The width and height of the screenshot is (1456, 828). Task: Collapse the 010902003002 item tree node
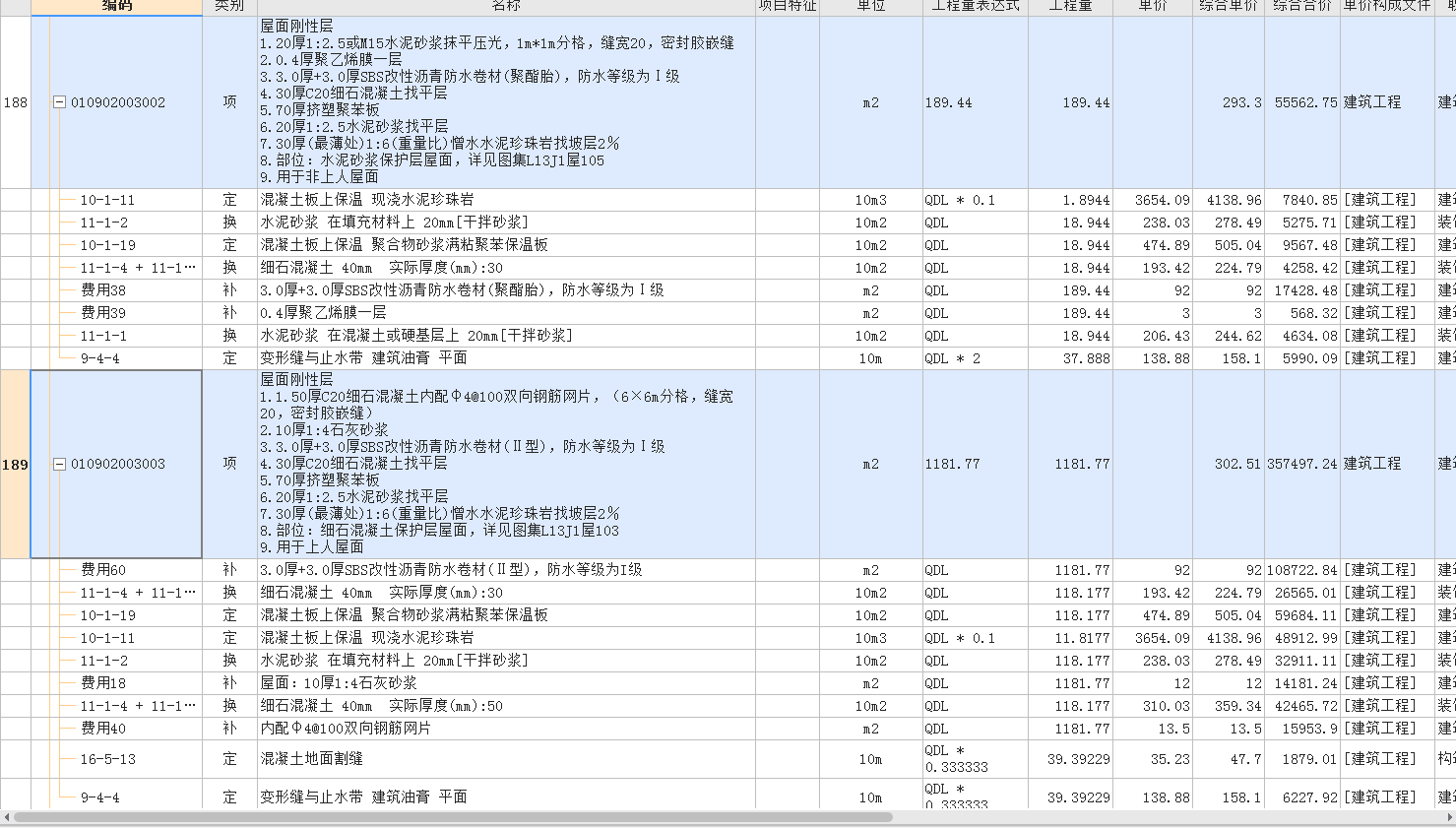pyautogui.click(x=59, y=102)
